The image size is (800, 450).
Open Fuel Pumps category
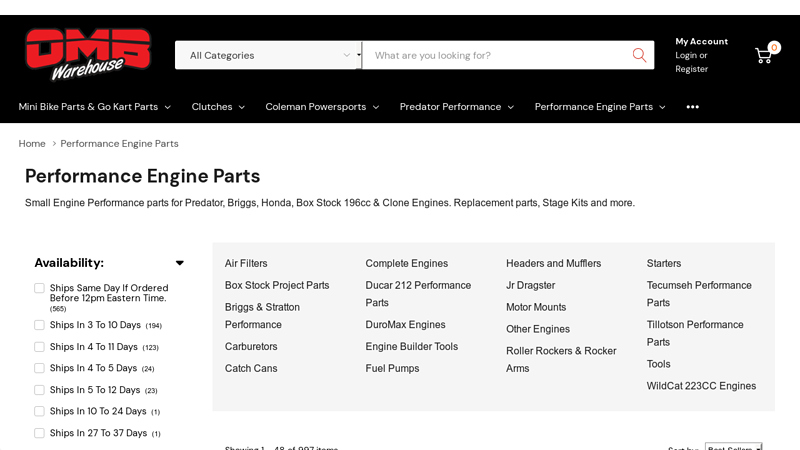pos(392,368)
